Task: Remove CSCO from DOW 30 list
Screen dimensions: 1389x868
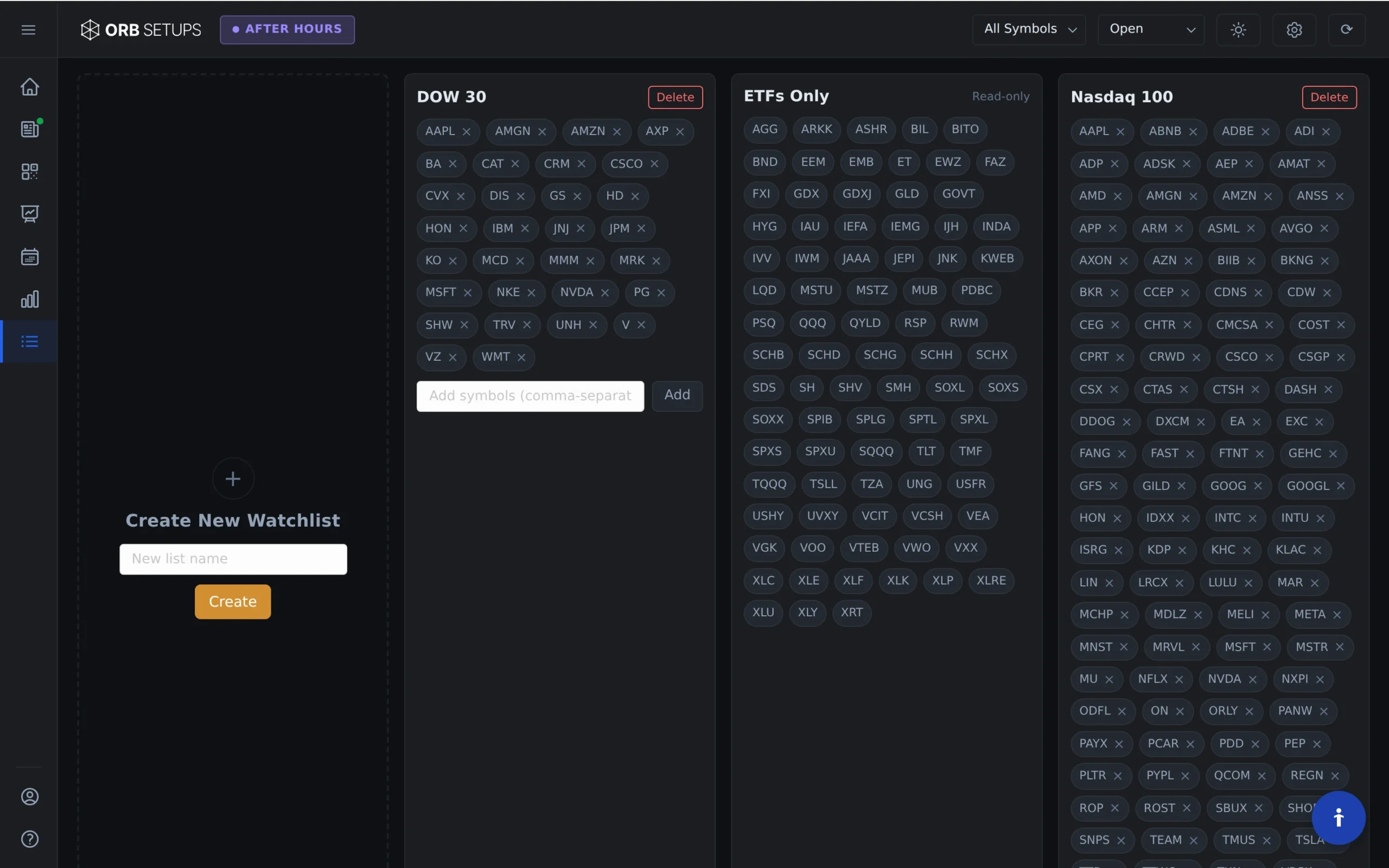Action: coord(654,164)
